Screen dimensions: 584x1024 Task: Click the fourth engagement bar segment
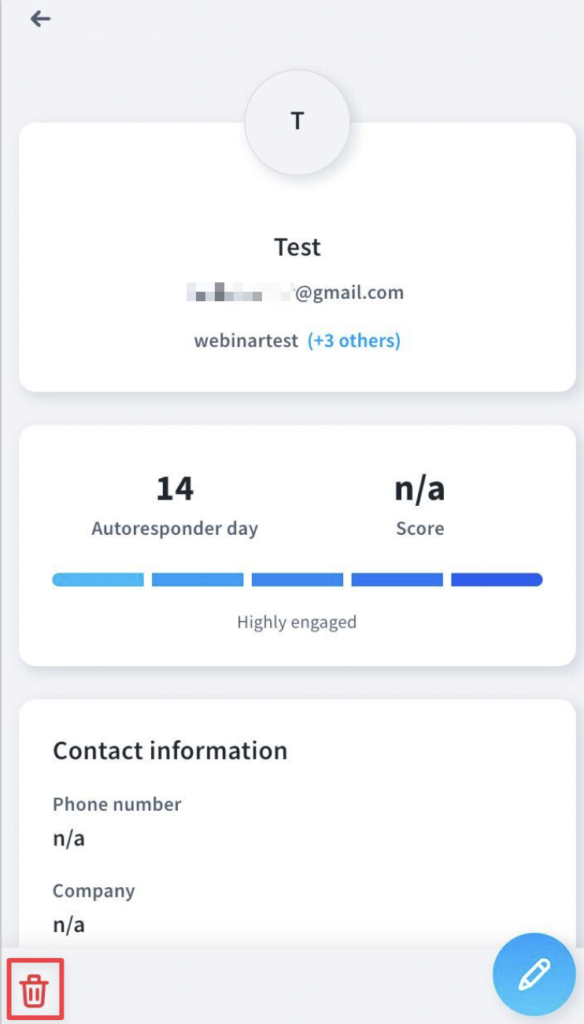[397, 580]
